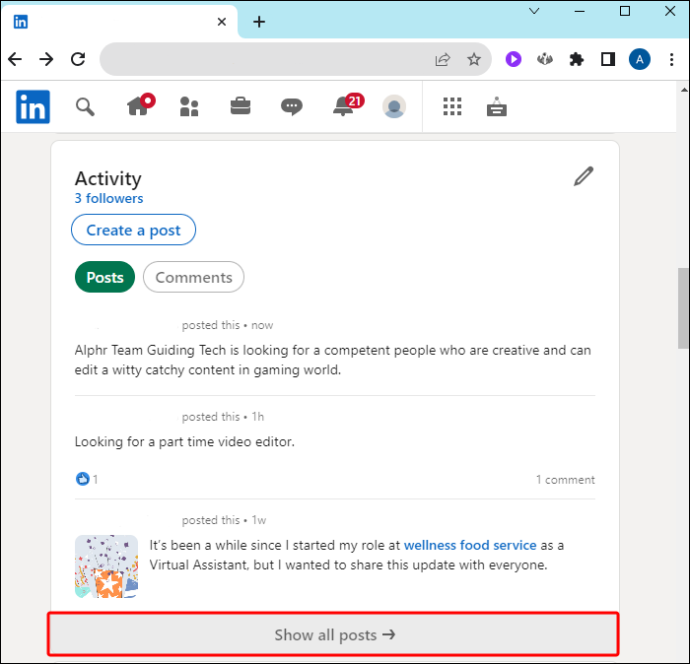Open the Messaging chat bubble icon
690x664 pixels.
click(x=292, y=107)
